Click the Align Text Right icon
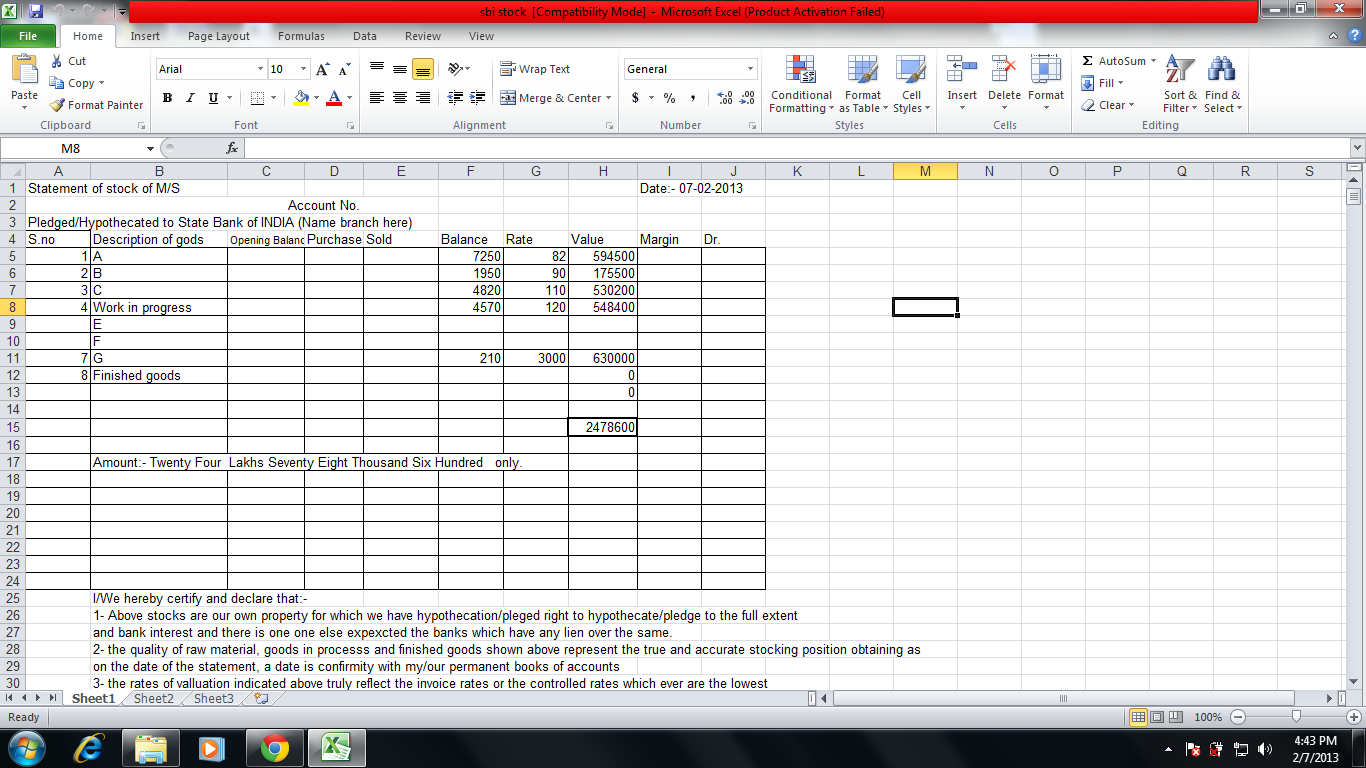This screenshot has width=1366, height=768. [423, 98]
